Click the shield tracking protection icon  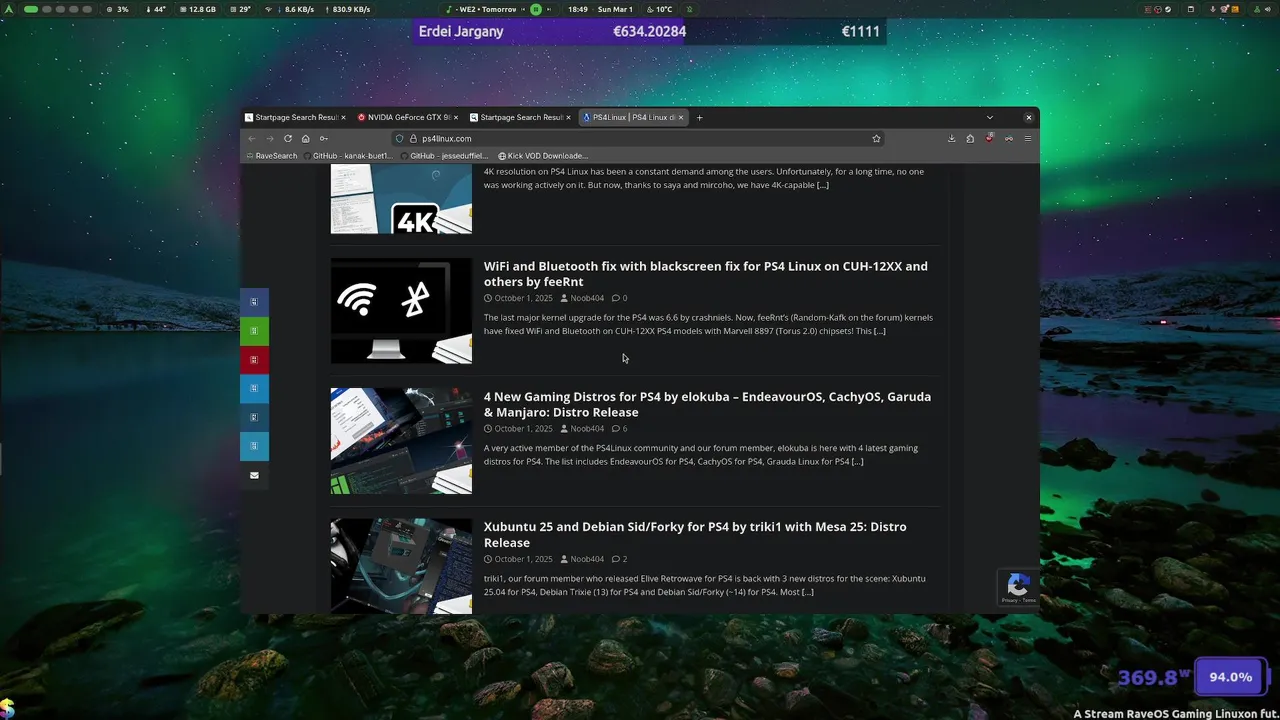(x=400, y=138)
